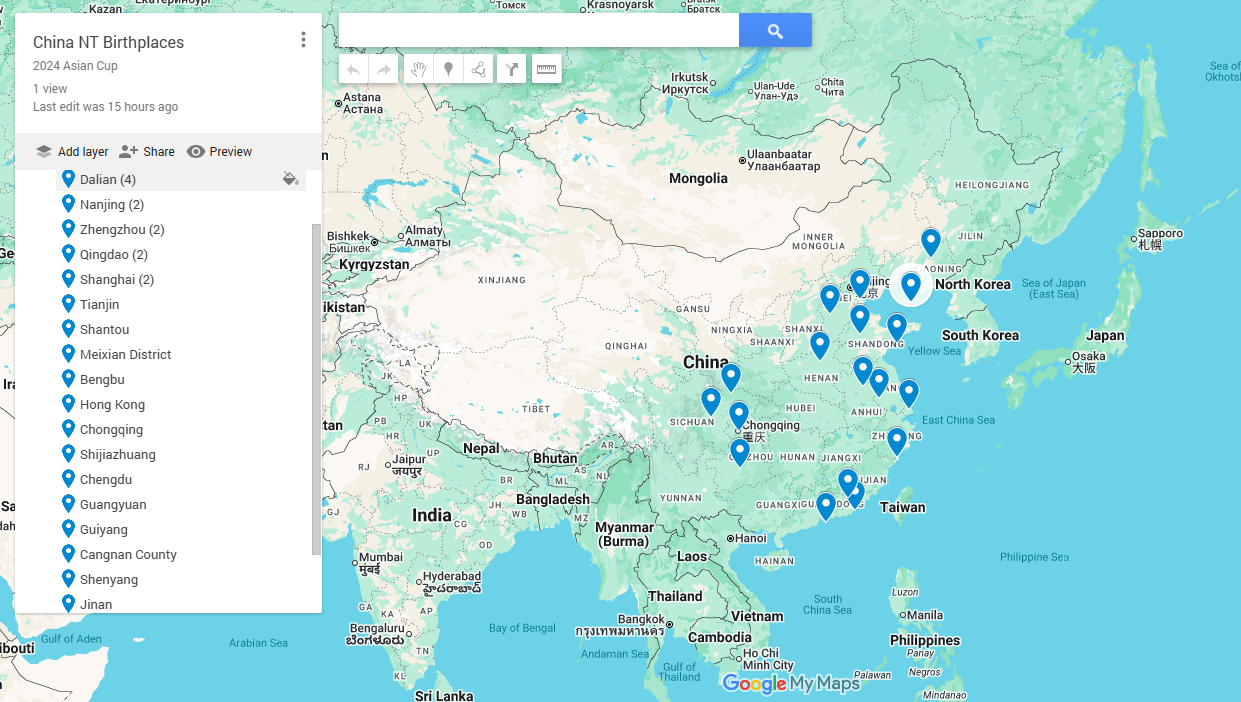Click the add-person icon next to Share
Viewport: 1241px width, 702px height.
128,152
